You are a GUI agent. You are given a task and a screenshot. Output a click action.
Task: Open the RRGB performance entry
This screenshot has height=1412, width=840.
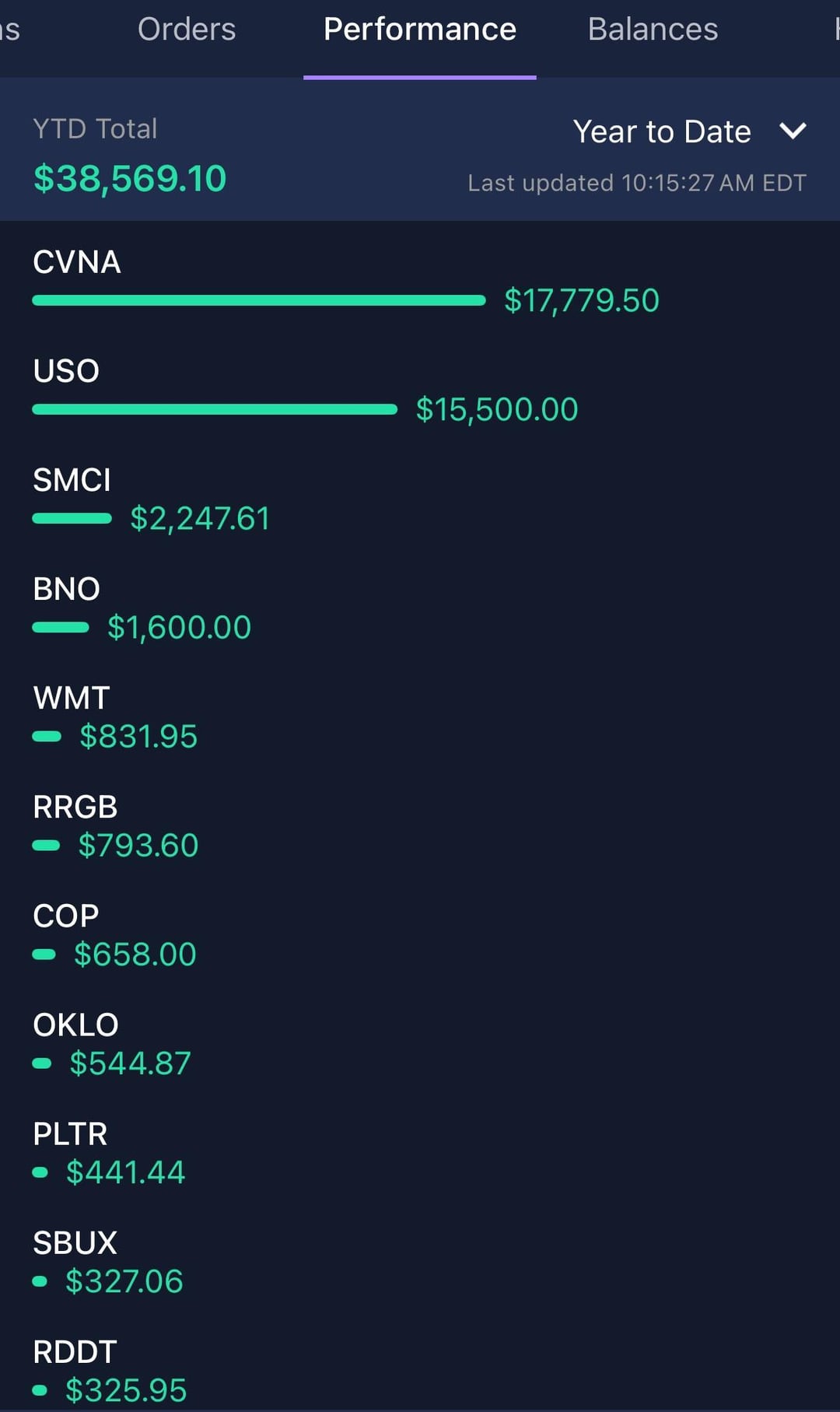(x=75, y=807)
